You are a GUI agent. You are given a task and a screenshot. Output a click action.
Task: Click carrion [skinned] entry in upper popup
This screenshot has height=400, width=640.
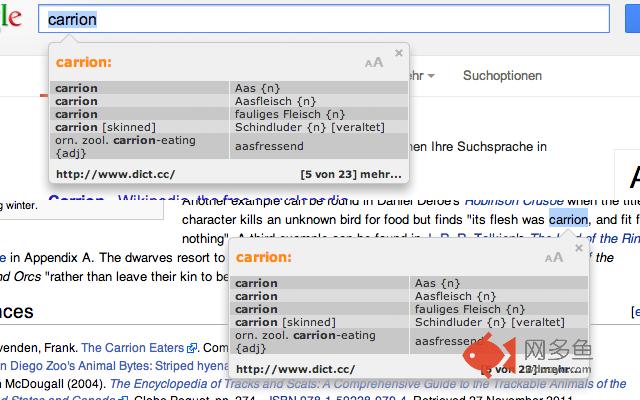(x=105, y=127)
